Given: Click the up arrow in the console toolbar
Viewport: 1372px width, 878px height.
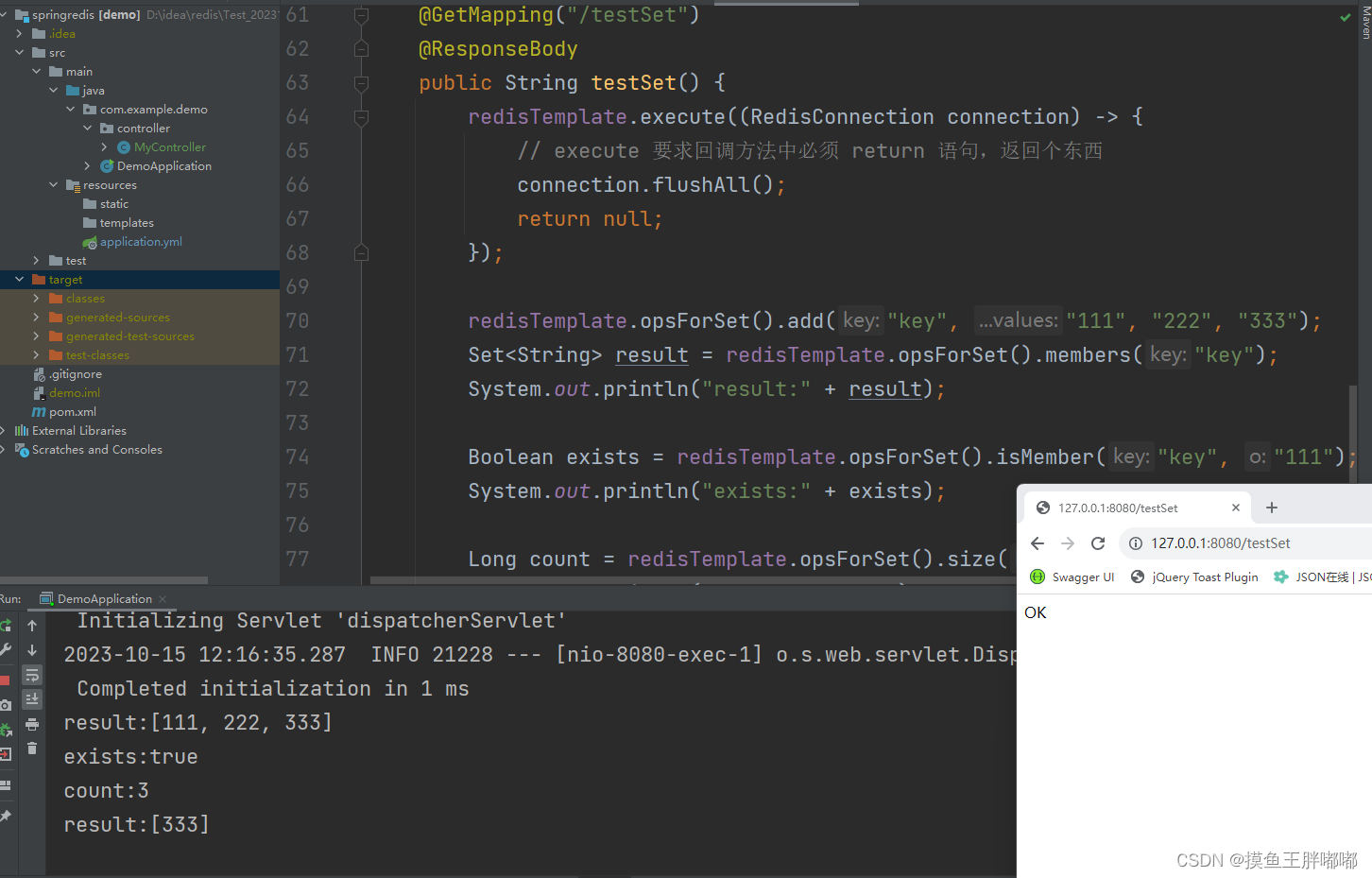Looking at the screenshot, I should click(x=32, y=626).
